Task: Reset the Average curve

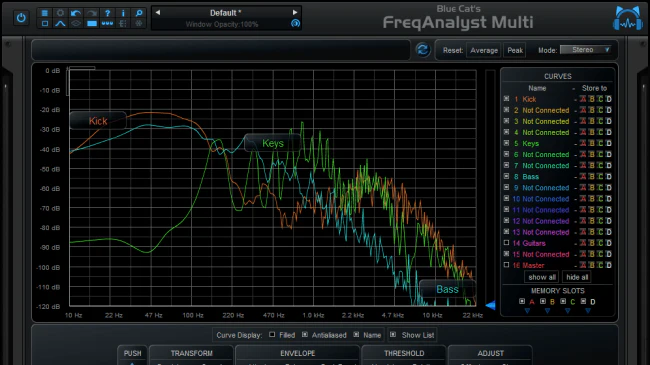Action: coord(484,51)
